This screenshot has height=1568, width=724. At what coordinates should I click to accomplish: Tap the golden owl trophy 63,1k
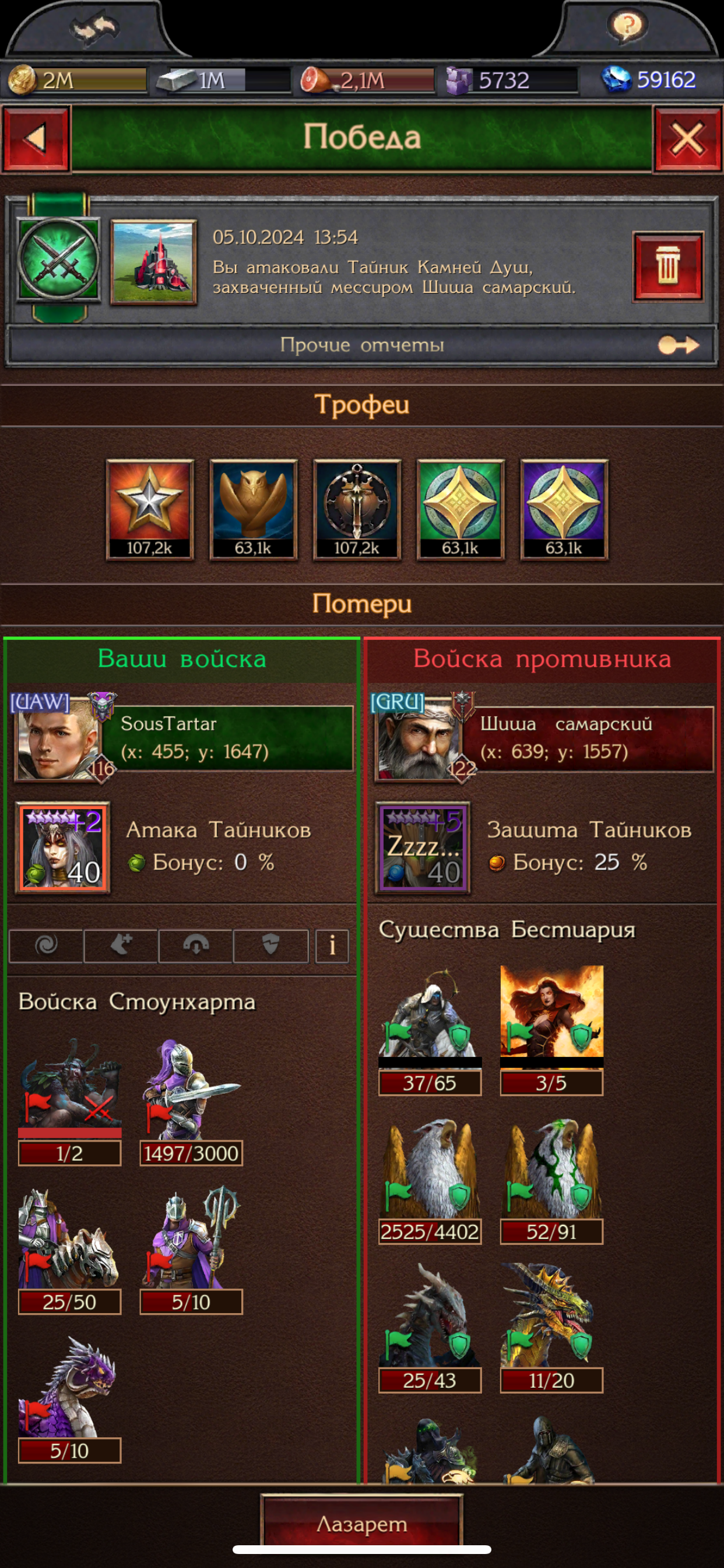click(253, 509)
